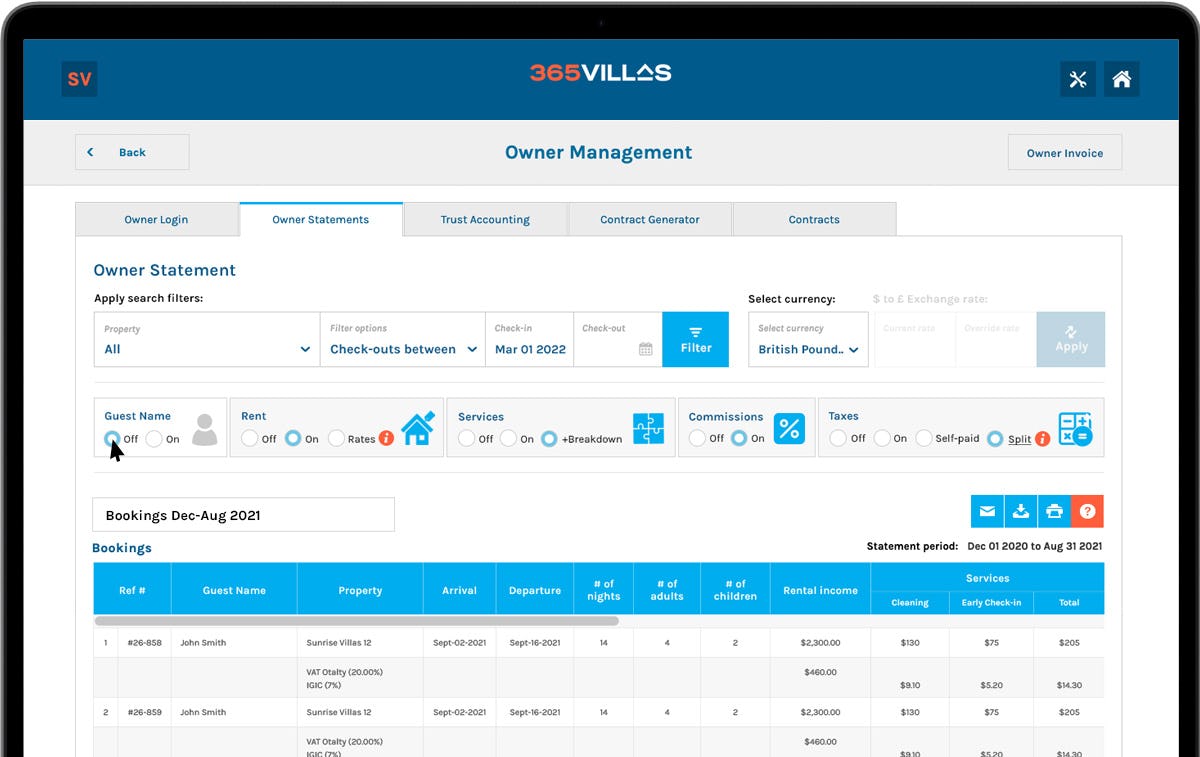The height and width of the screenshot is (757, 1200).
Task: Click the Override rate field
Action: [996, 339]
